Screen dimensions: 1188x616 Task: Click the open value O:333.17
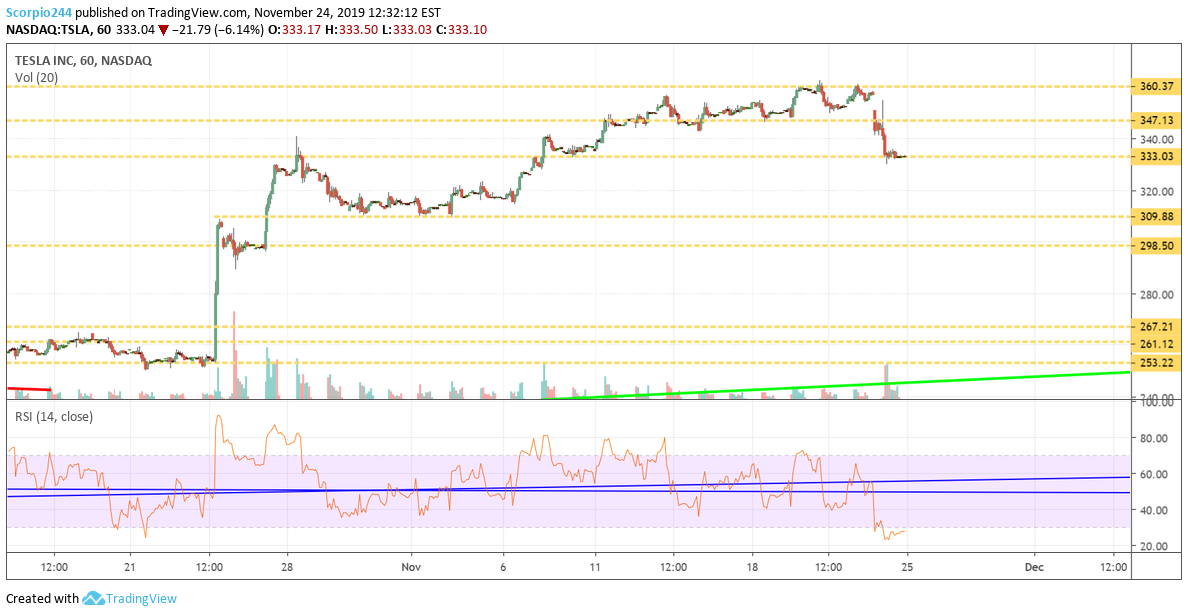point(295,30)
